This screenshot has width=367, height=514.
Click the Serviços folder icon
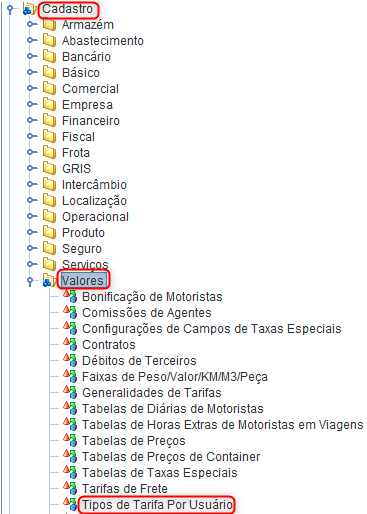pos(49,264)
